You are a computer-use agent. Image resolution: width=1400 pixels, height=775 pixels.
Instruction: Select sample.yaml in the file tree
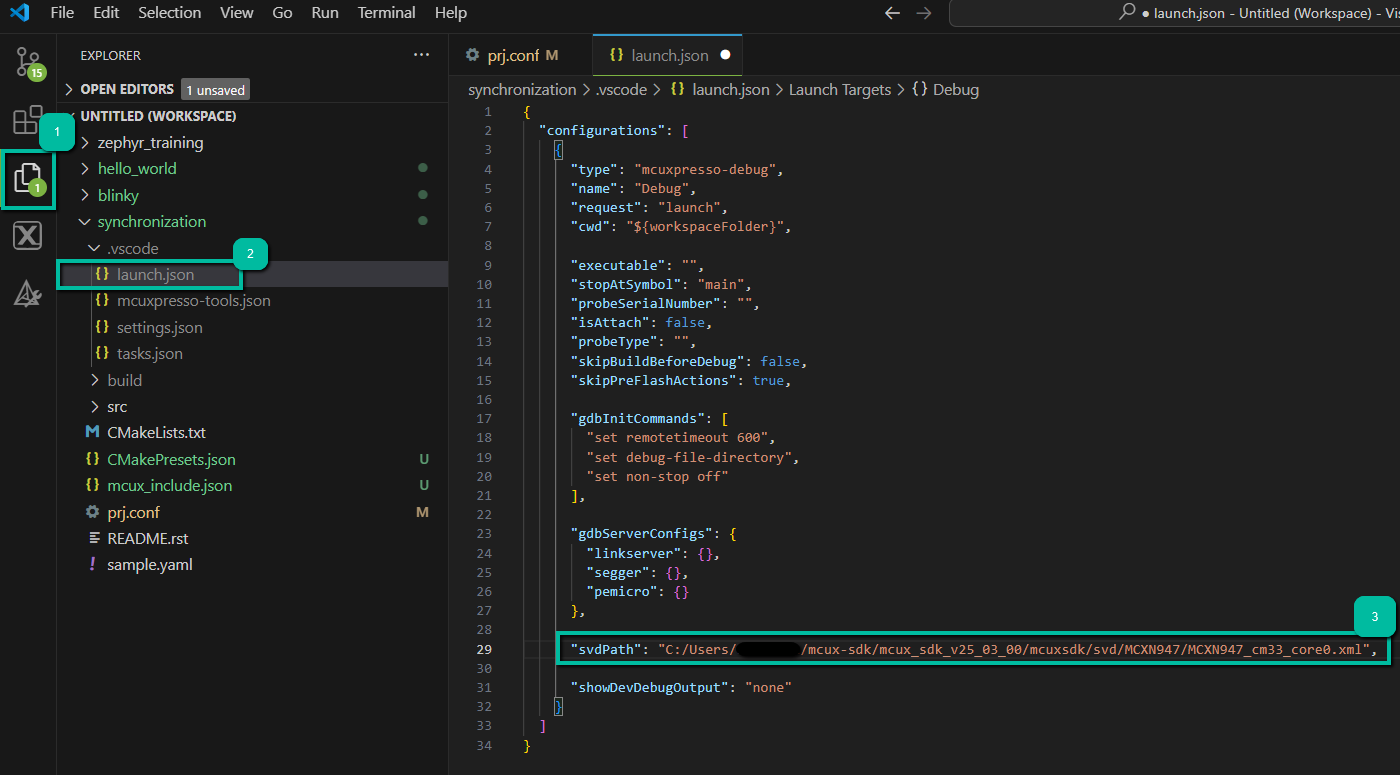149,565
